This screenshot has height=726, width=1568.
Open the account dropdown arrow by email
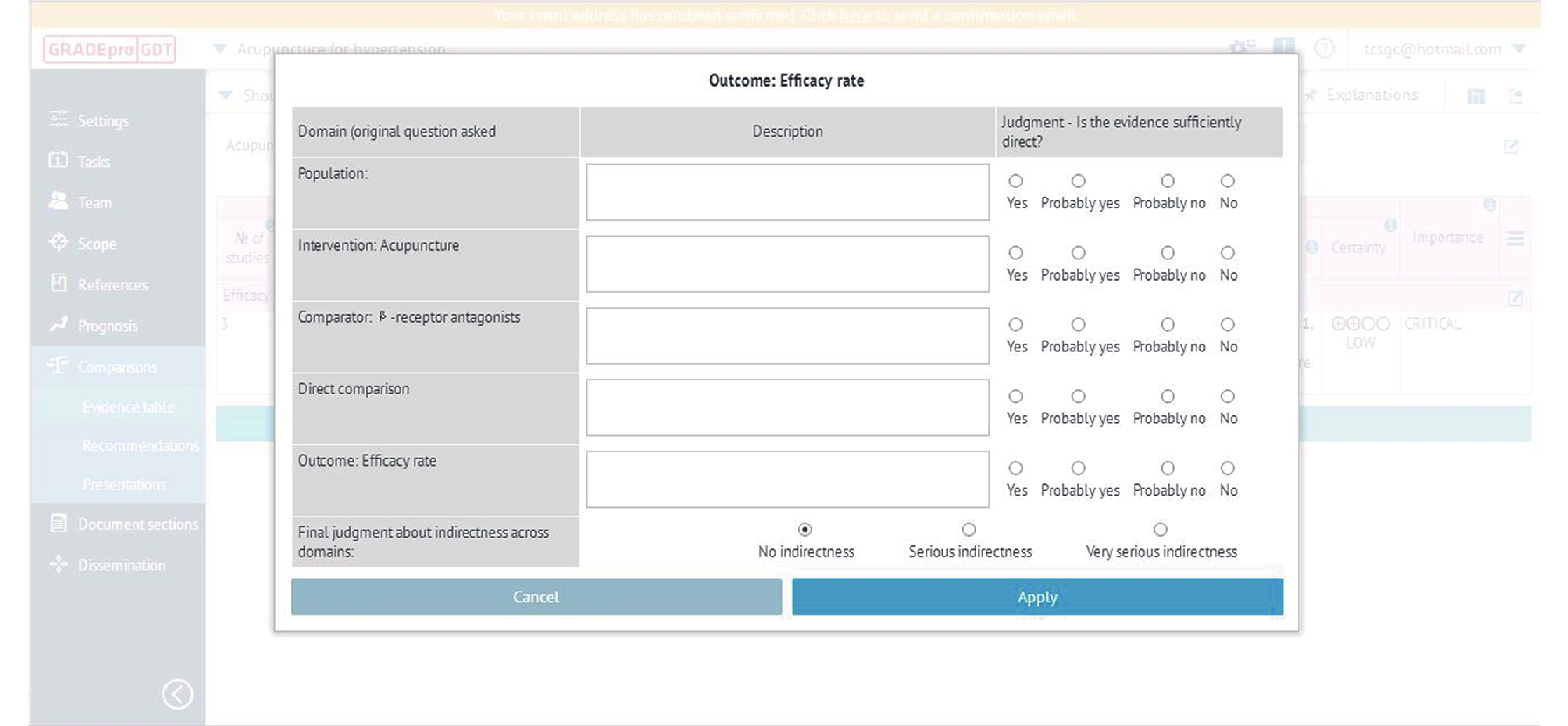[x=1519, y=48]
